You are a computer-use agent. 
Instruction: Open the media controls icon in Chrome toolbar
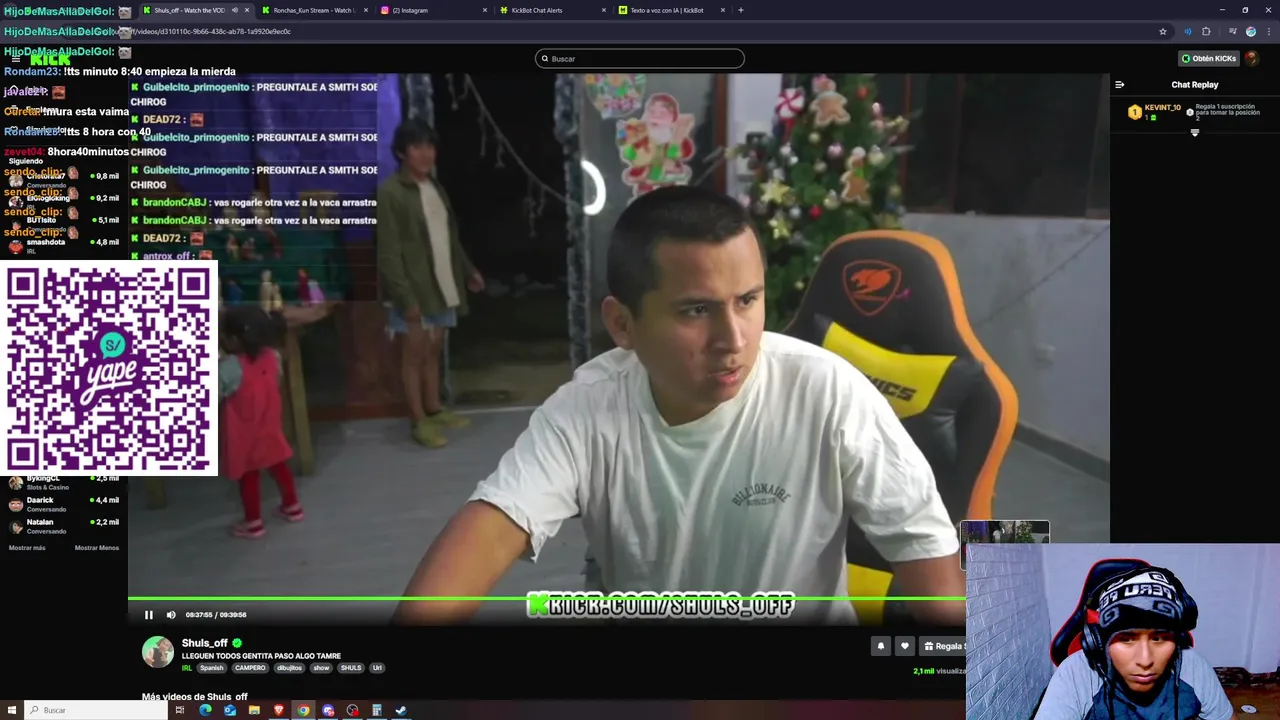[1232, 31]
